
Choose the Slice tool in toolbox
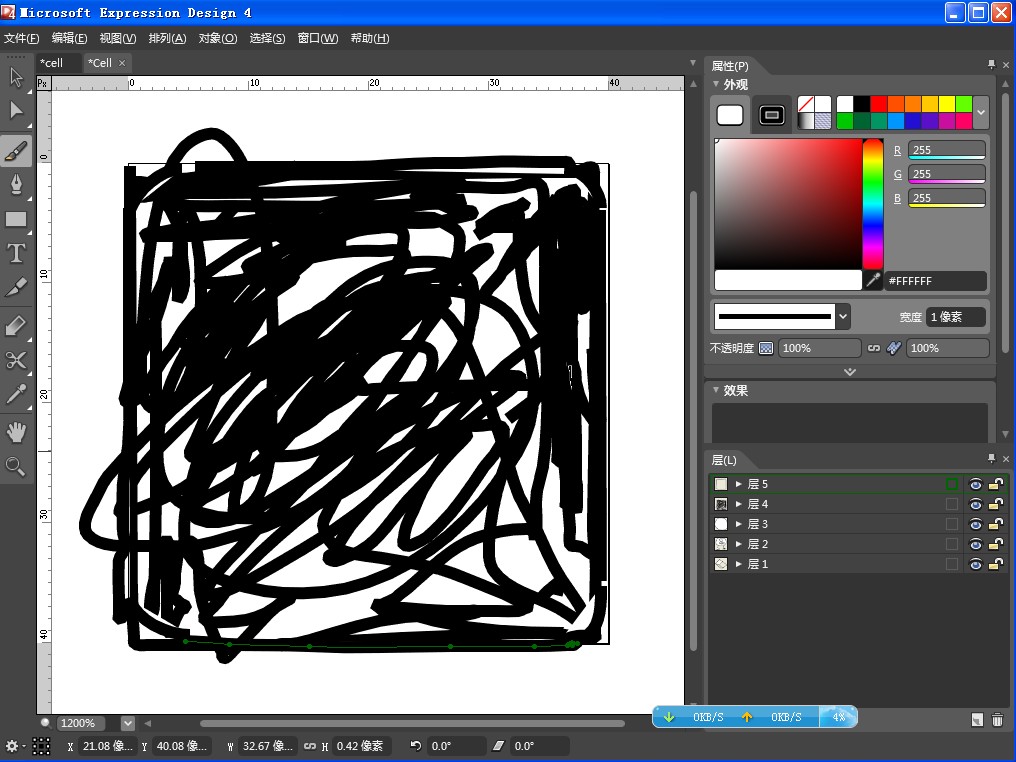coord(16,287)
